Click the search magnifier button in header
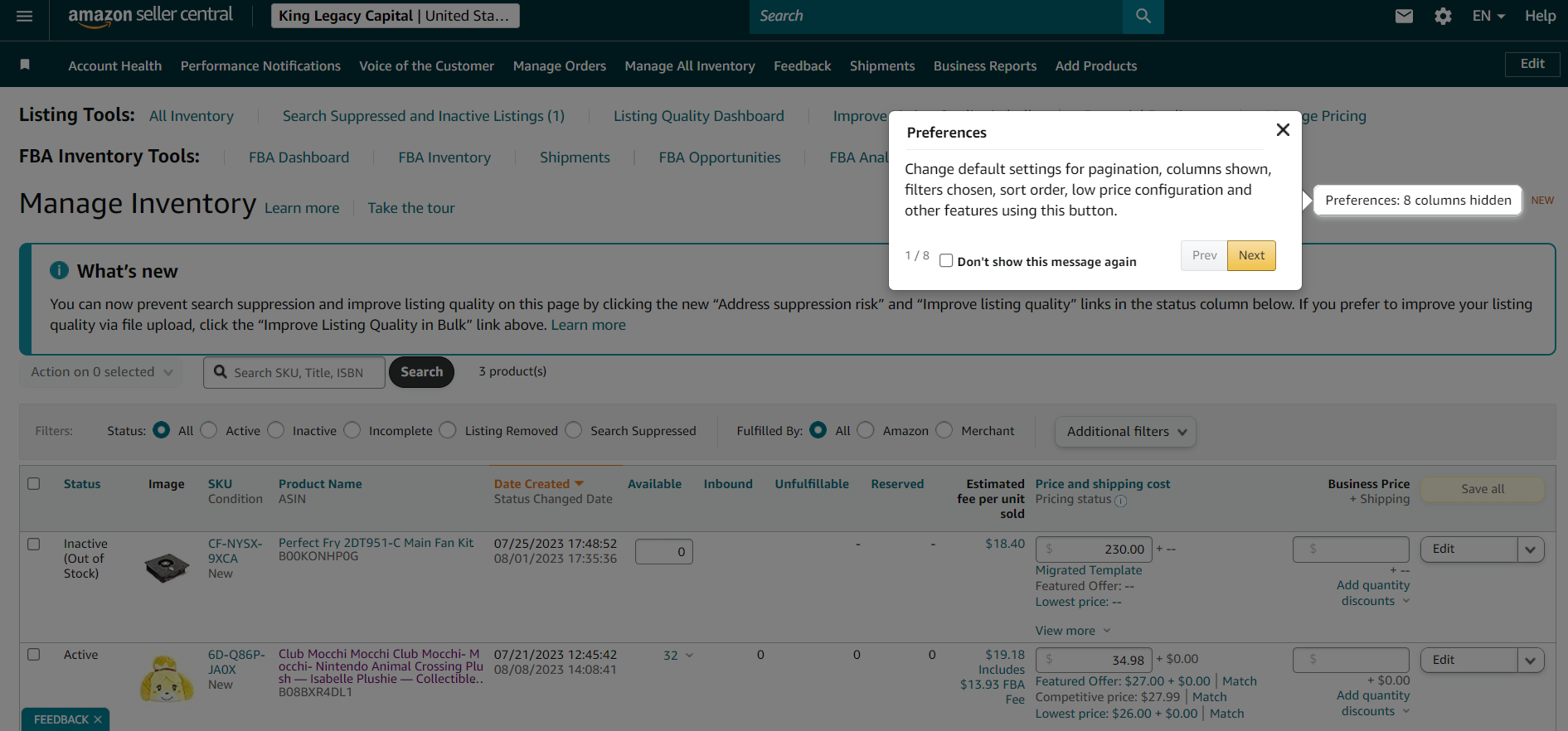The width and height of the screenshot is (1568, 731). click(x=1143, y=17)
